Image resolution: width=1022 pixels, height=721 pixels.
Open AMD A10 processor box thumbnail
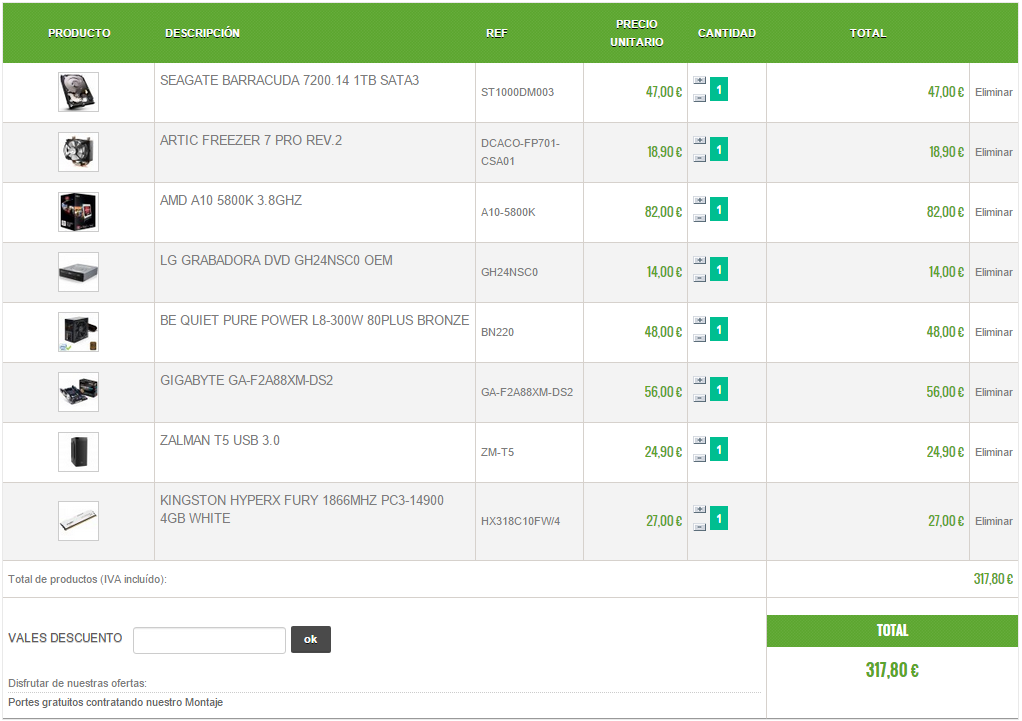[x=78, y=212]
